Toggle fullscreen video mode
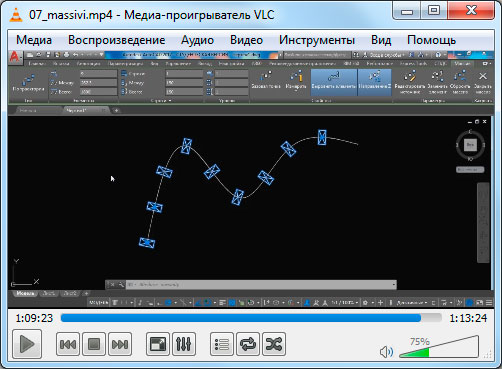The width and height of the screenshot is (502, 369). coord(158,344)
